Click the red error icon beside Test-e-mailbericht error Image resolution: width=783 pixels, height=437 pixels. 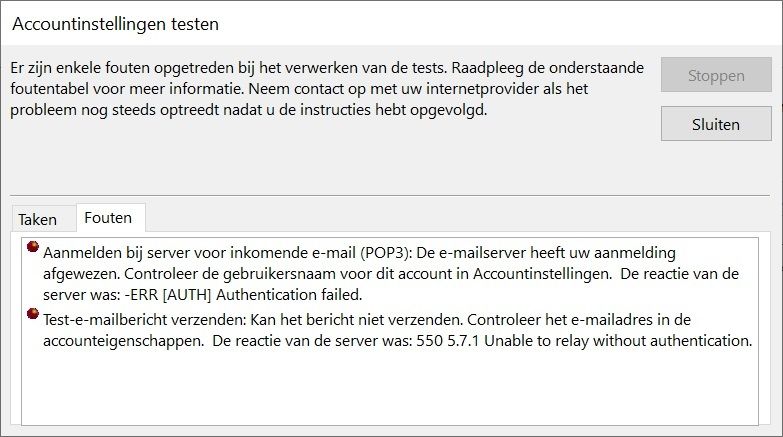[32, 313]
